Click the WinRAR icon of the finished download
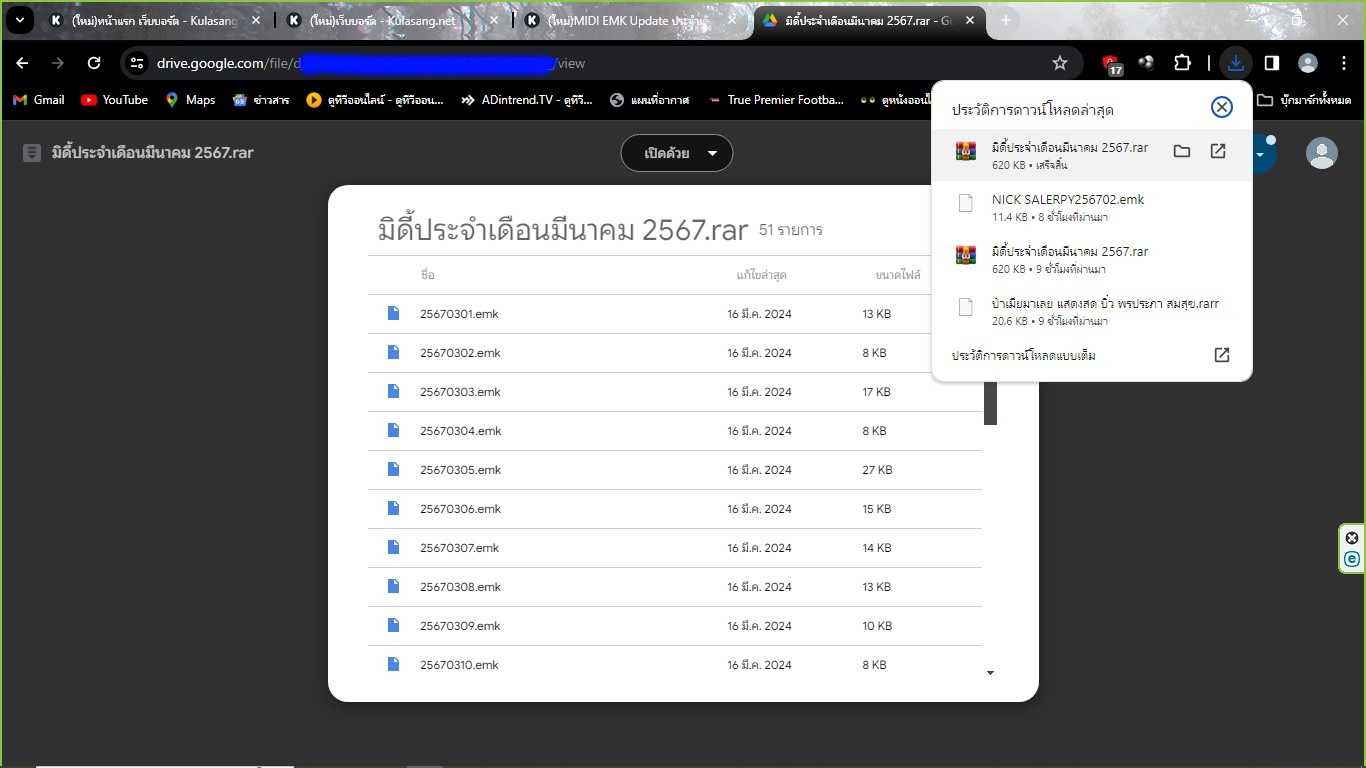Image resolution: width=1366 pixels, height=768 pixels. pos(965,151)
